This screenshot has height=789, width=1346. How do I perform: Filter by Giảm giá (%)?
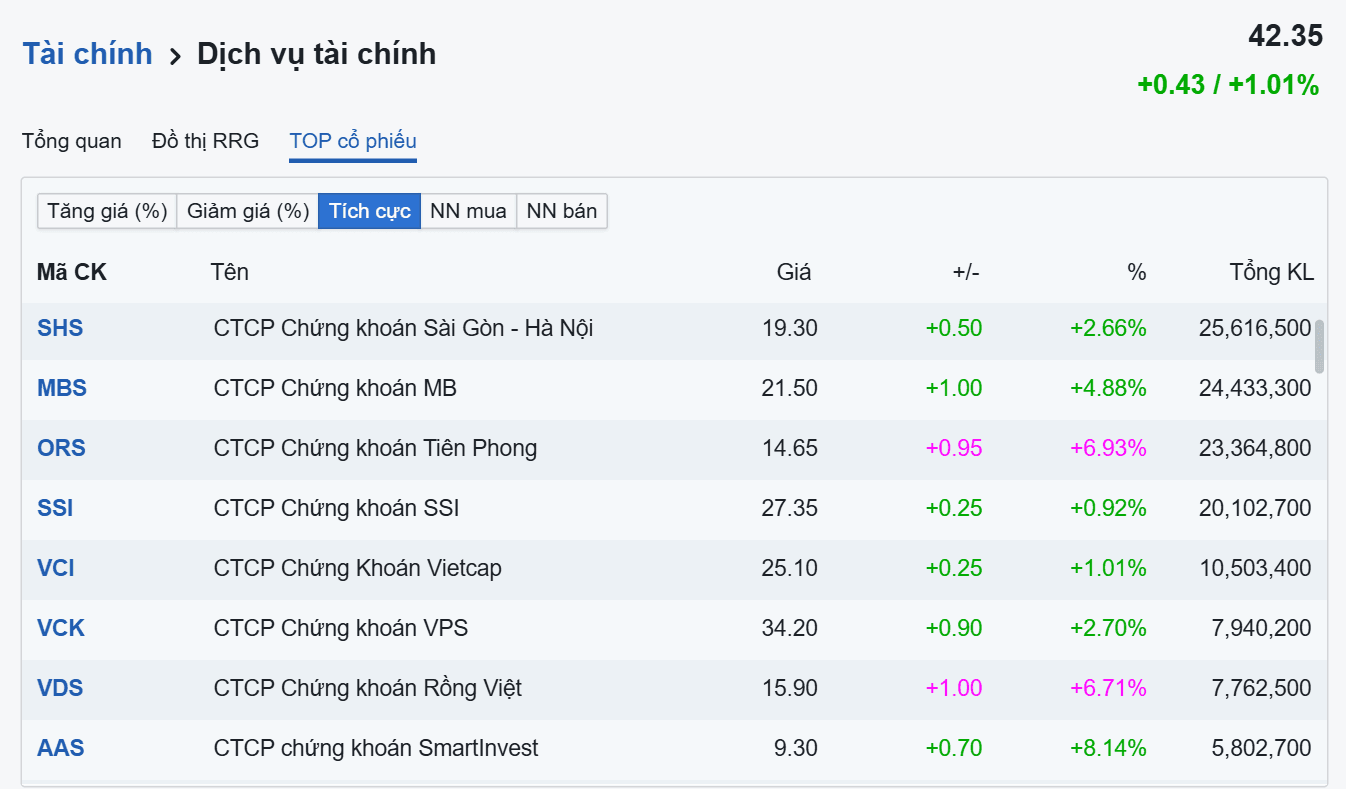point(248,211)
